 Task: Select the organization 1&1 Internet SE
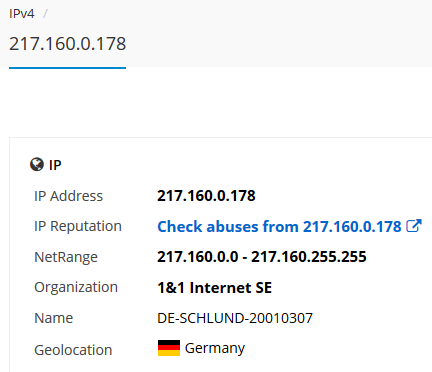click(x=215, y=288)
